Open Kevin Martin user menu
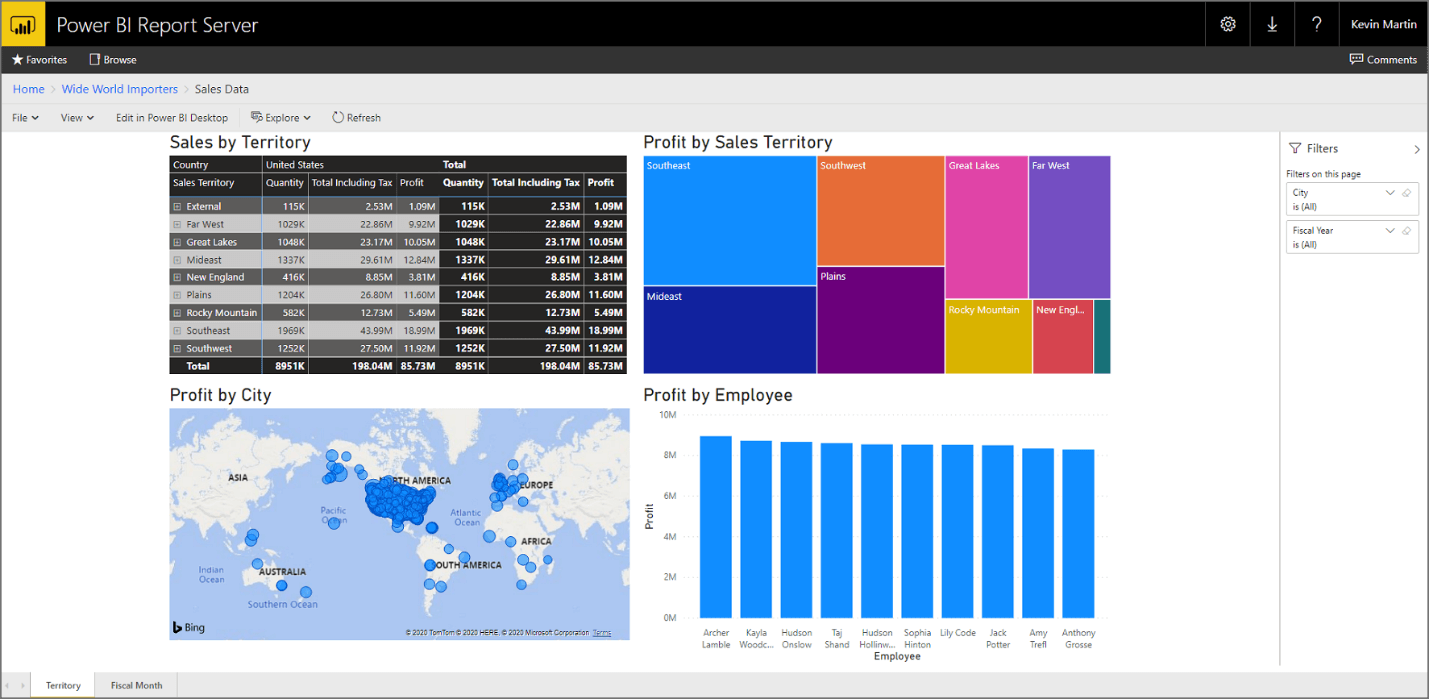Screen dimensions: 1429x699 coord(1383,25)
